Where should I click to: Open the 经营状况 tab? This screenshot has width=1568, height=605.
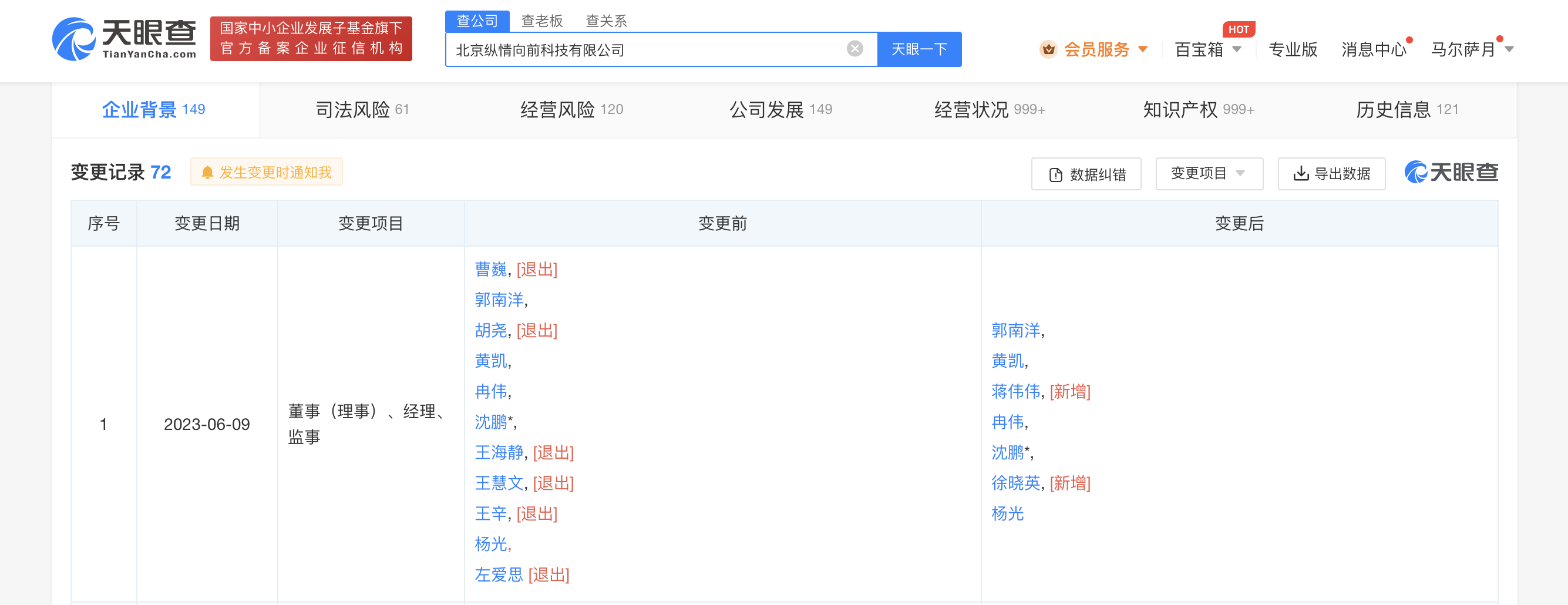coord(990,110)
